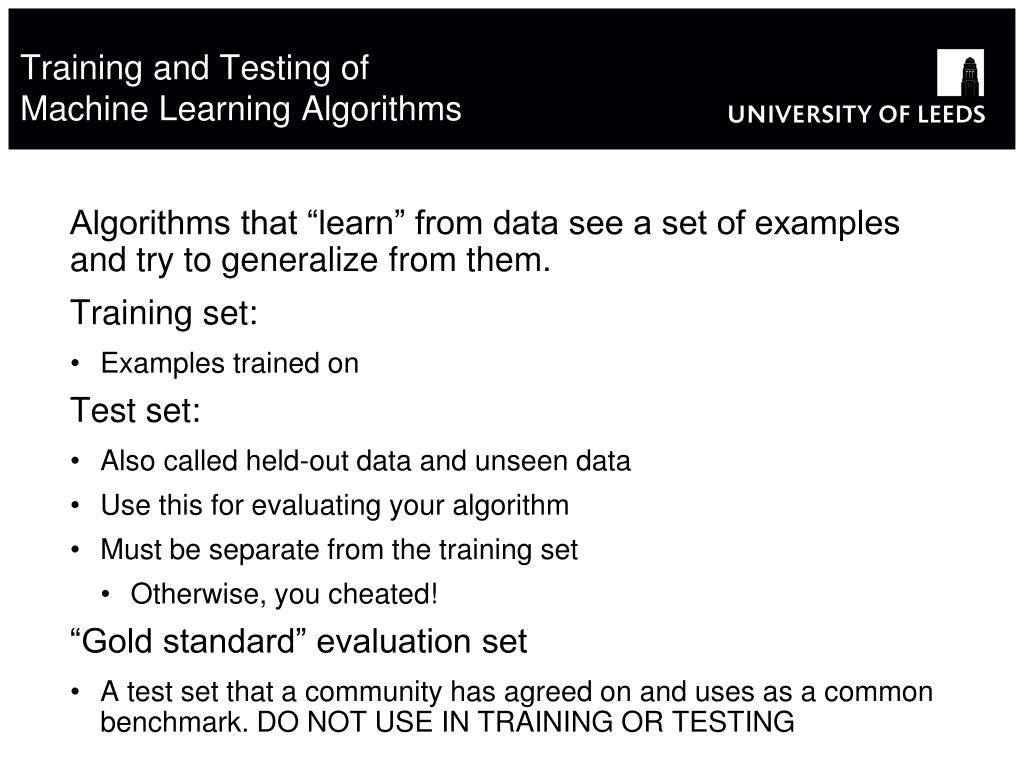Click the slide title 'Training and Testing of'
Viewport: 1024px width, 768px height.
click(195, 68)
